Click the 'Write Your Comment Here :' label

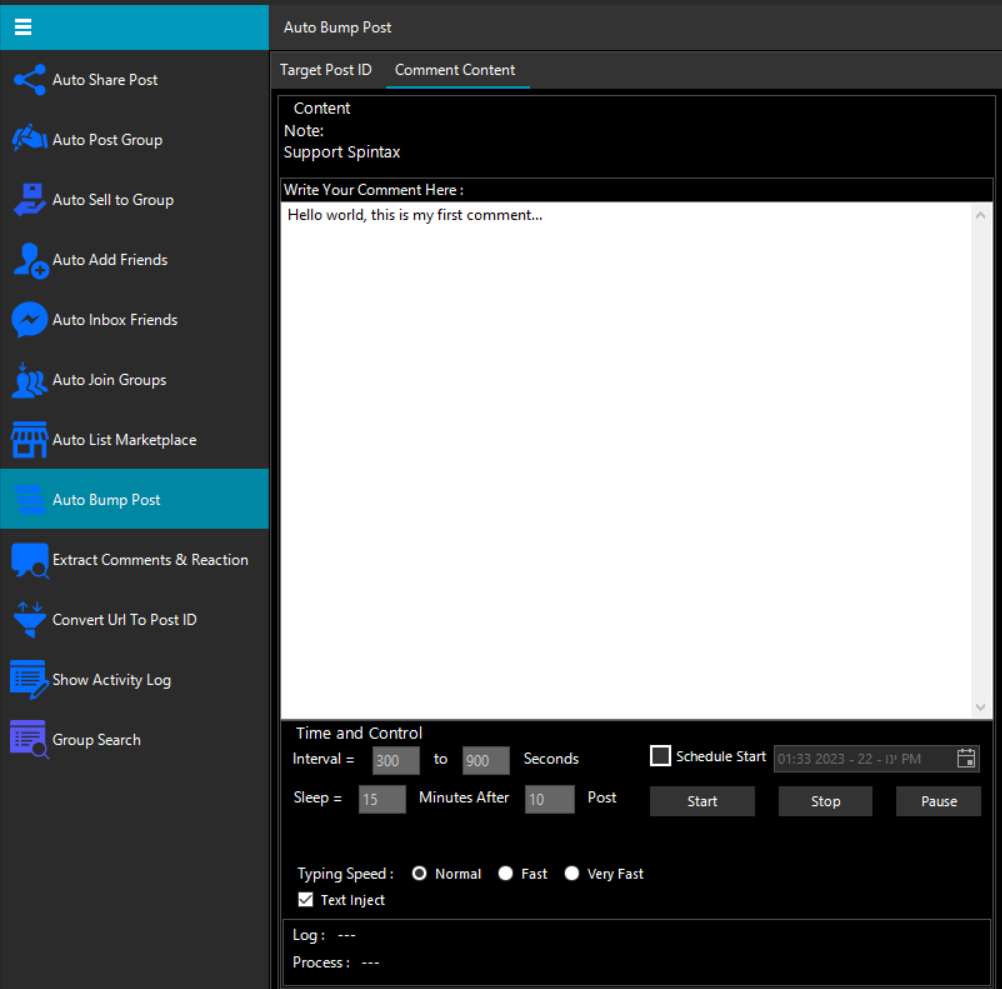click(374, 190)
